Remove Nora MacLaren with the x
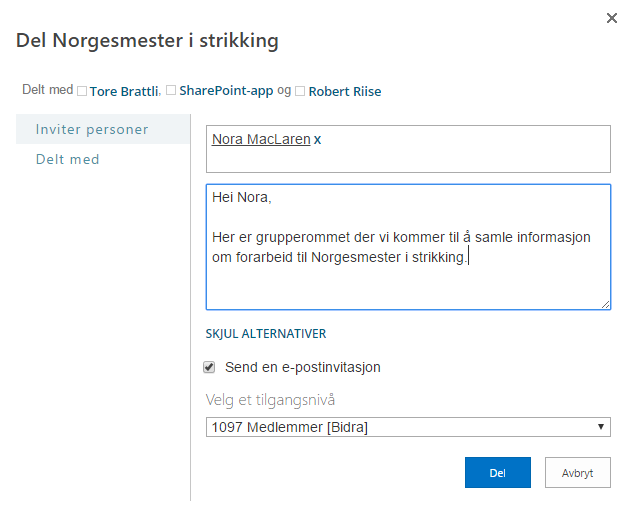630x510 pixels. pyautogui.click(x=318, y=139)
